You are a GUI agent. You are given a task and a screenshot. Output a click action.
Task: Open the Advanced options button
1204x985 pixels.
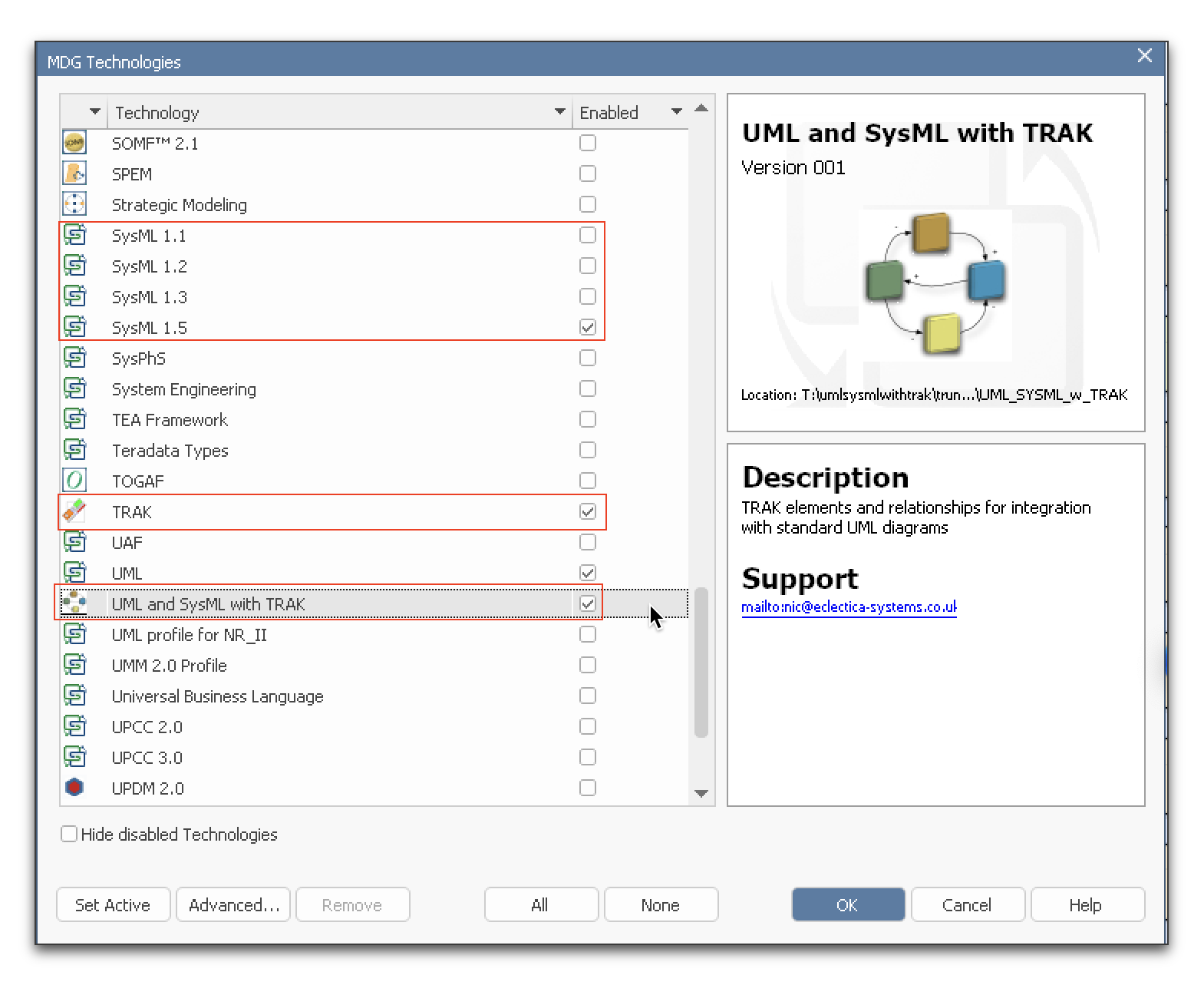[234, 905]
